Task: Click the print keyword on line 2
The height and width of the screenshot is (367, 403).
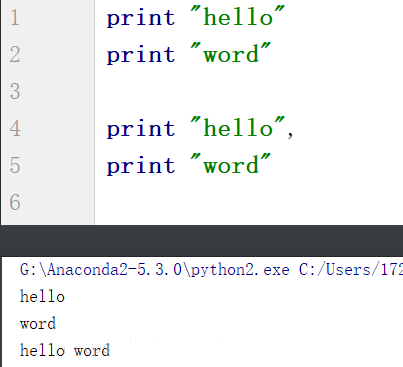Action: (141, 55)
